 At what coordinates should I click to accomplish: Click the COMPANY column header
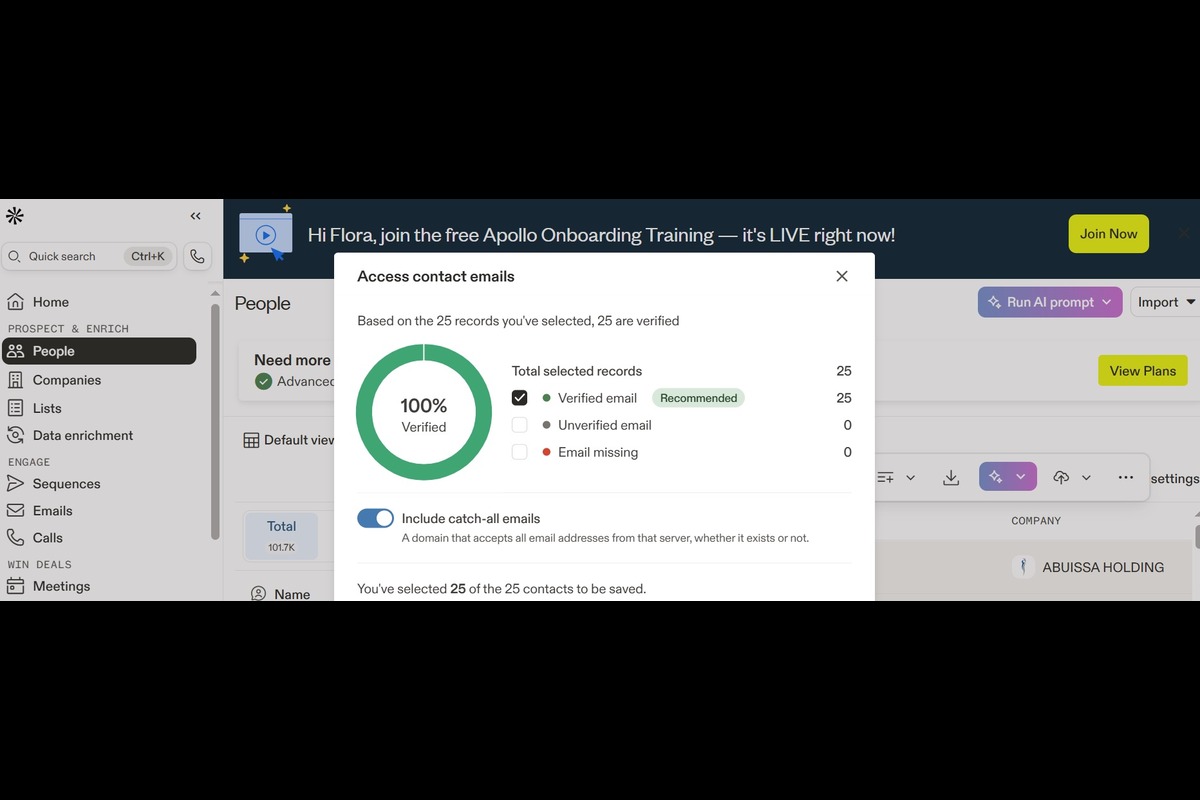click(x=1036, y=521)
